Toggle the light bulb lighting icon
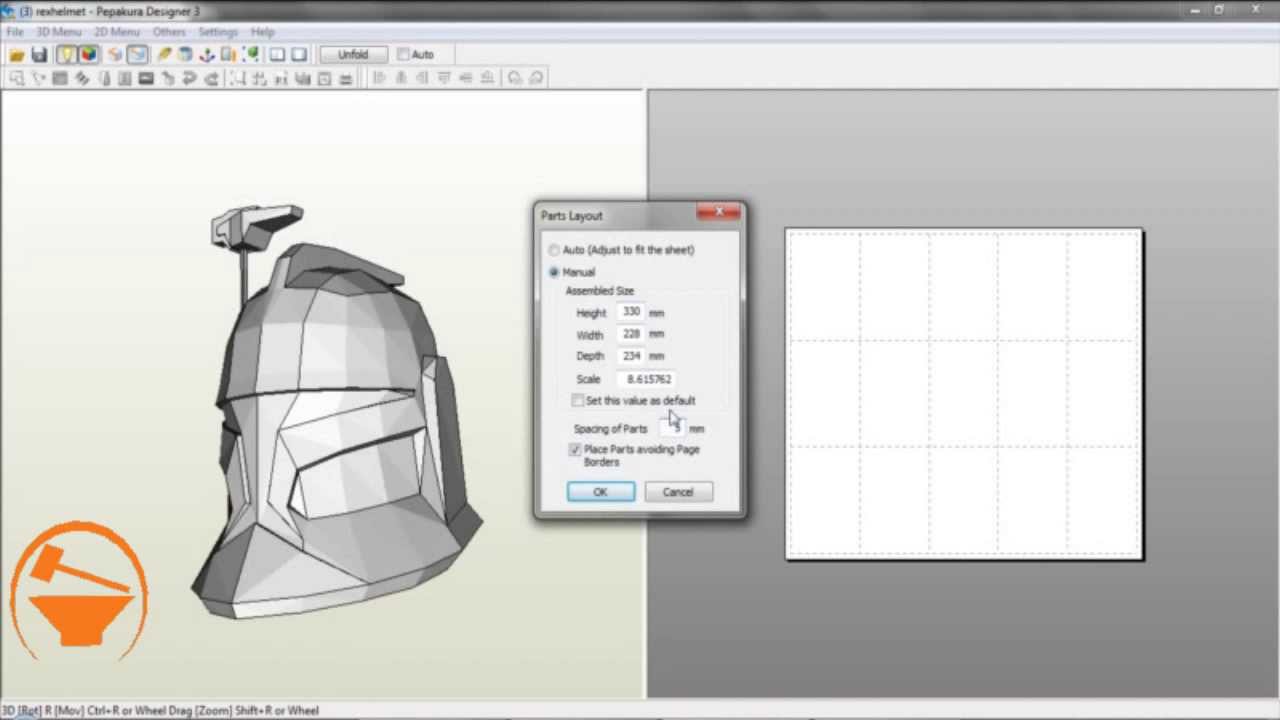Image resolution: width=1280 pixels, height=720 pixels. pyautogui.click(x=66, y=55)
